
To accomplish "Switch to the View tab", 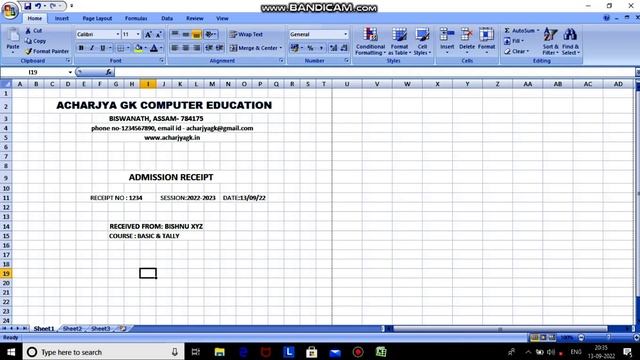I will pos(222,18).
